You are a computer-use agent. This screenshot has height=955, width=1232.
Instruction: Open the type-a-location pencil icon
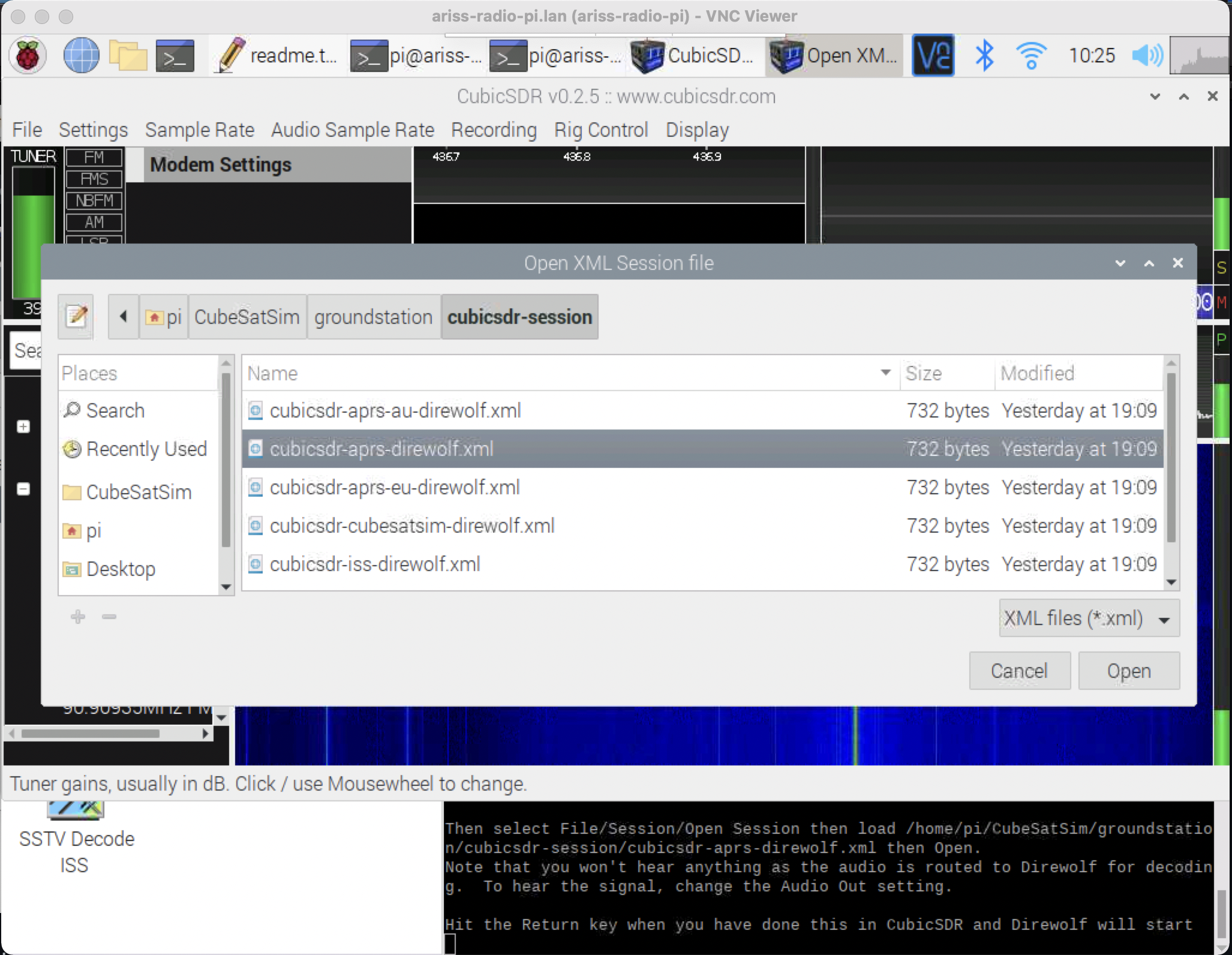[x=74, y=317]
